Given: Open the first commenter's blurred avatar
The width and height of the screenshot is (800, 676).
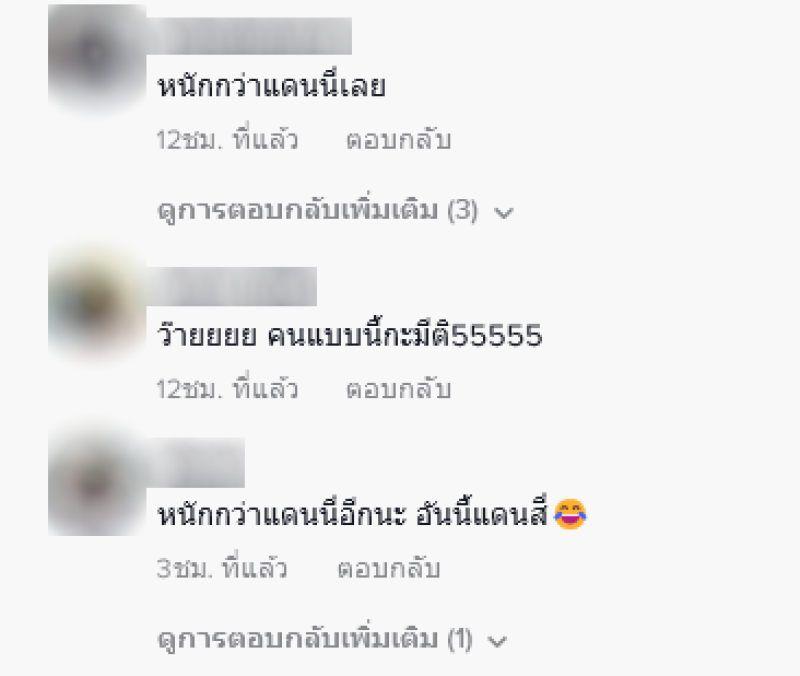Looking at the screenshot, I should click(x=97, y=55).
